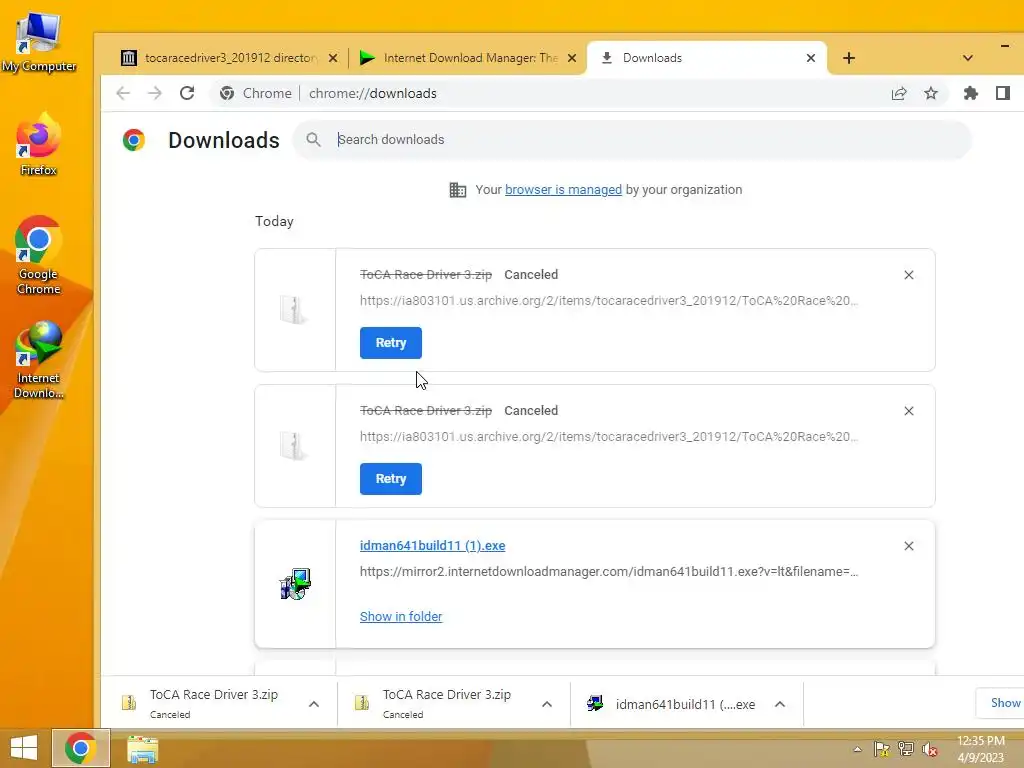The image size is (1024, 768).
Task: Open Chrome side panel icon
Action: (x=1003, y=93)
